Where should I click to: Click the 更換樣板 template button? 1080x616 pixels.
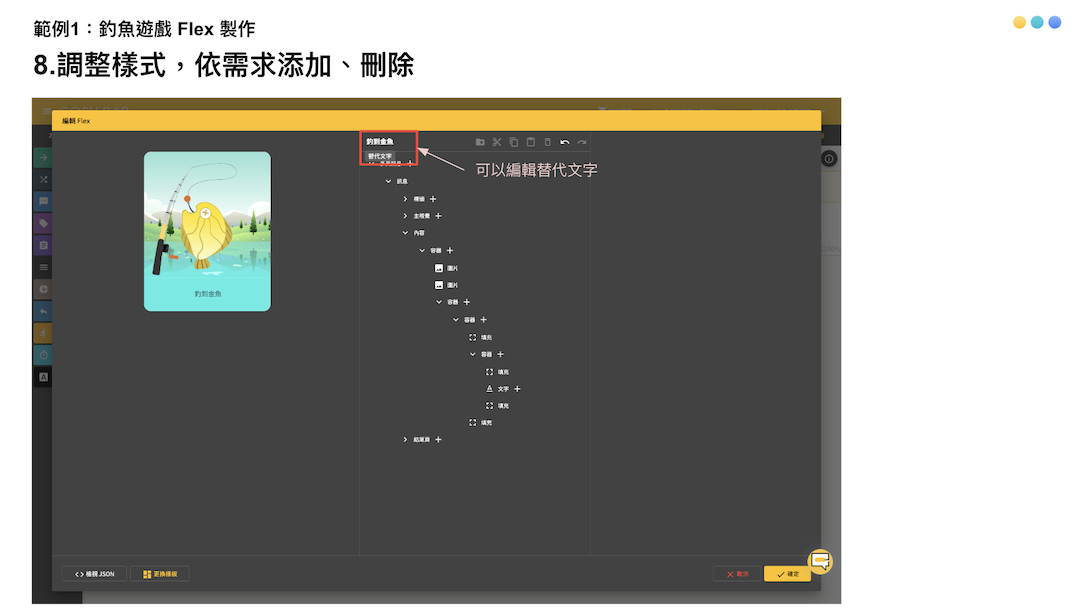click(x=160, y=574)
